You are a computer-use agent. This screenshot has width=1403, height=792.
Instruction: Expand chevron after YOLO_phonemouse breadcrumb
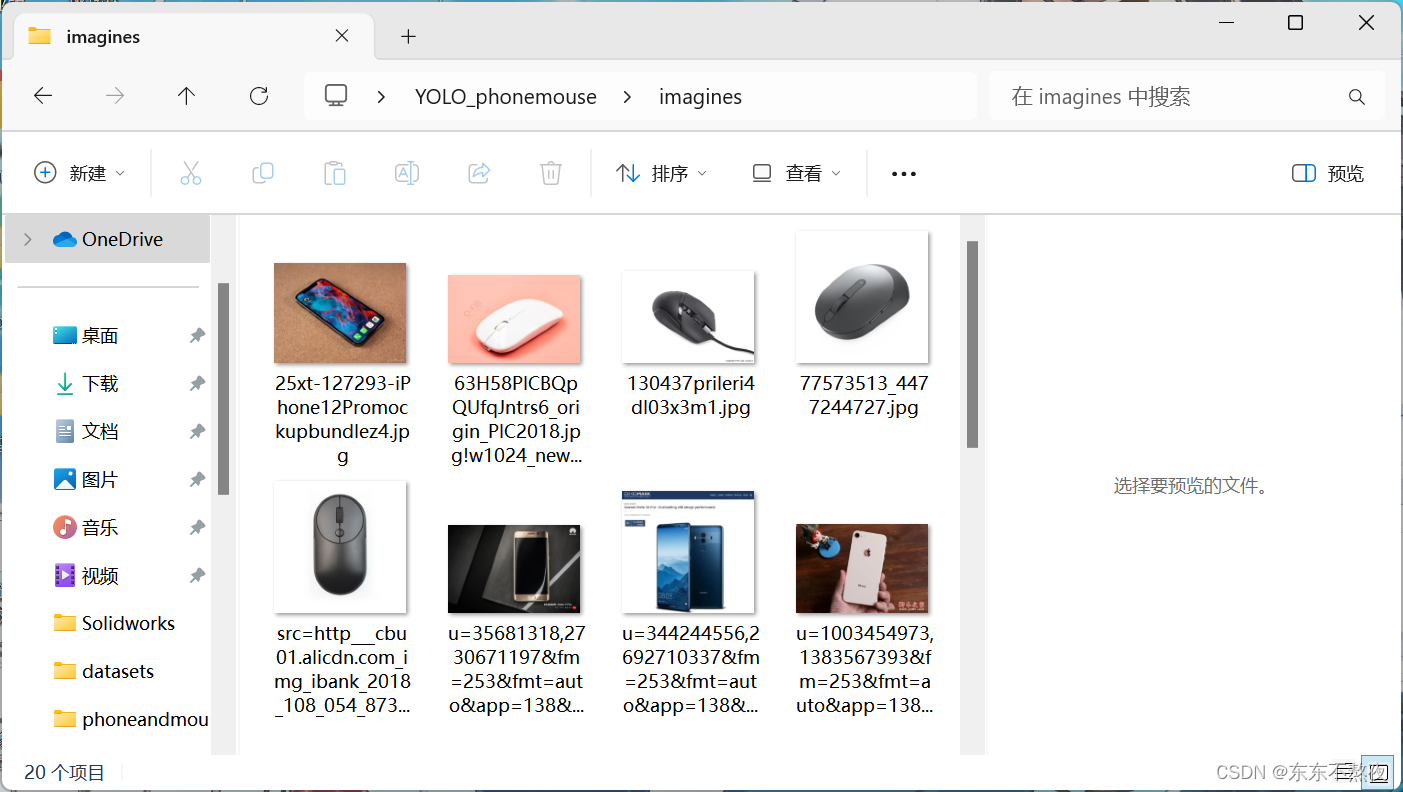627,97
